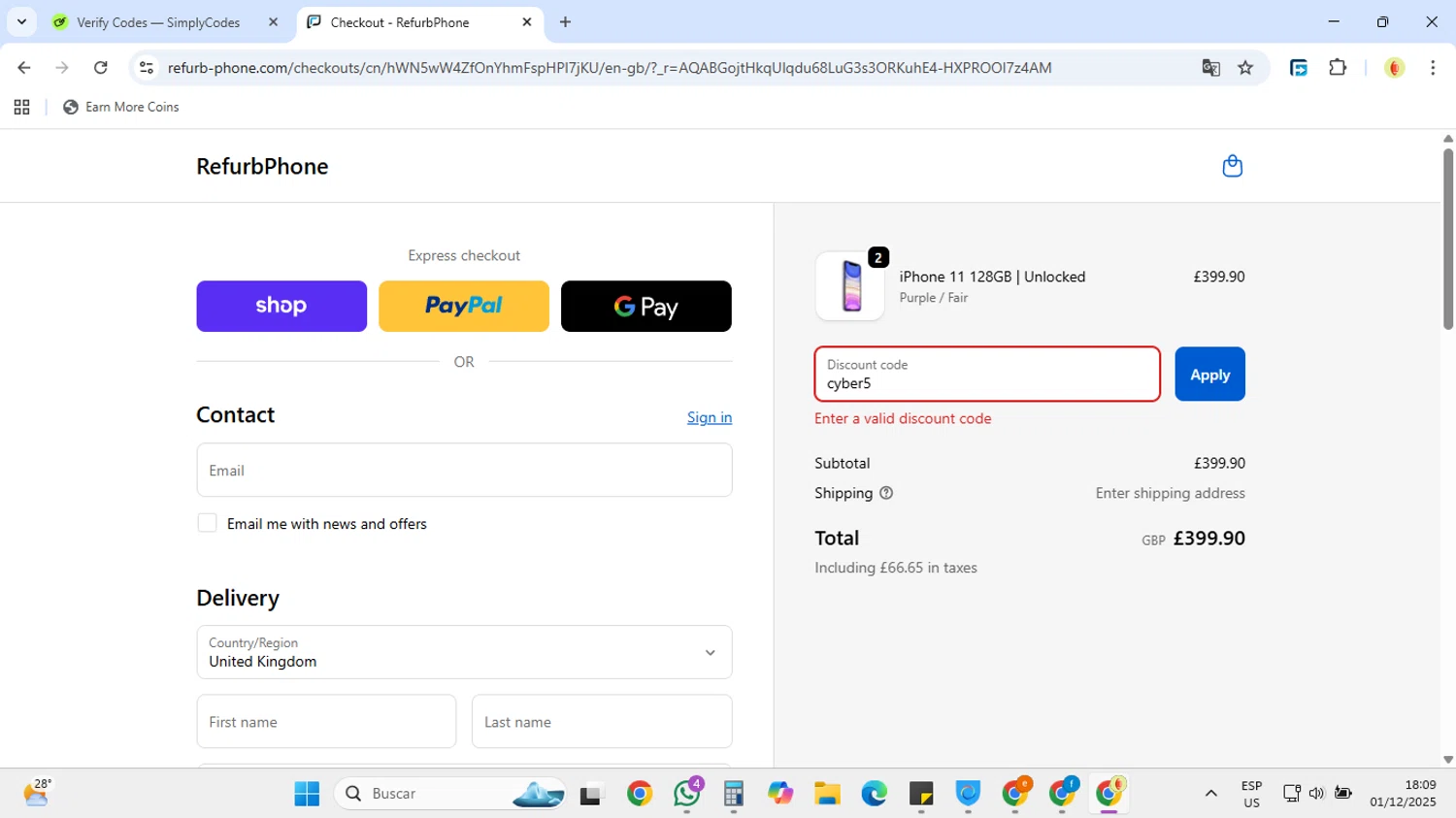The image size is (1456, 818).
Task: Show hidden system tray icons
Action: click(x=1210, y=794)
